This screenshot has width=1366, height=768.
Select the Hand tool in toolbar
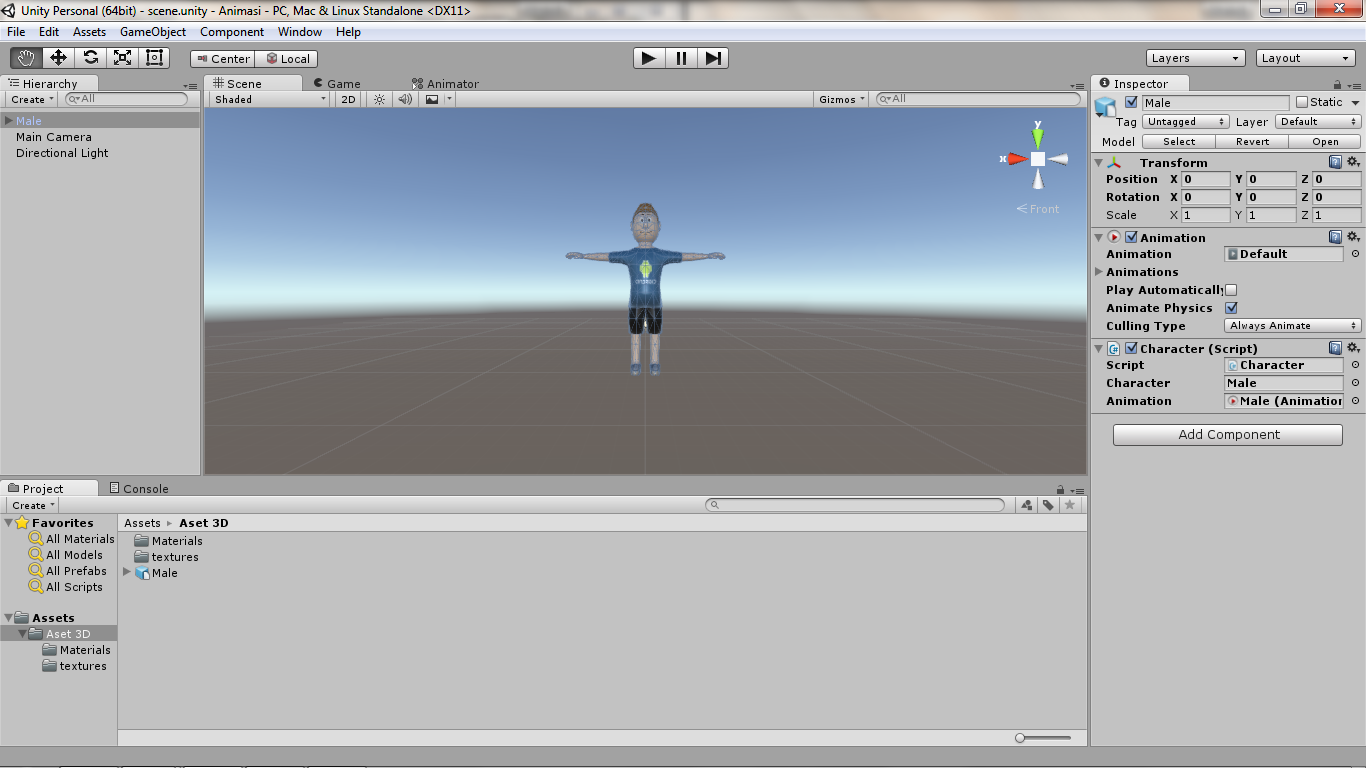(x=26, y=58)
